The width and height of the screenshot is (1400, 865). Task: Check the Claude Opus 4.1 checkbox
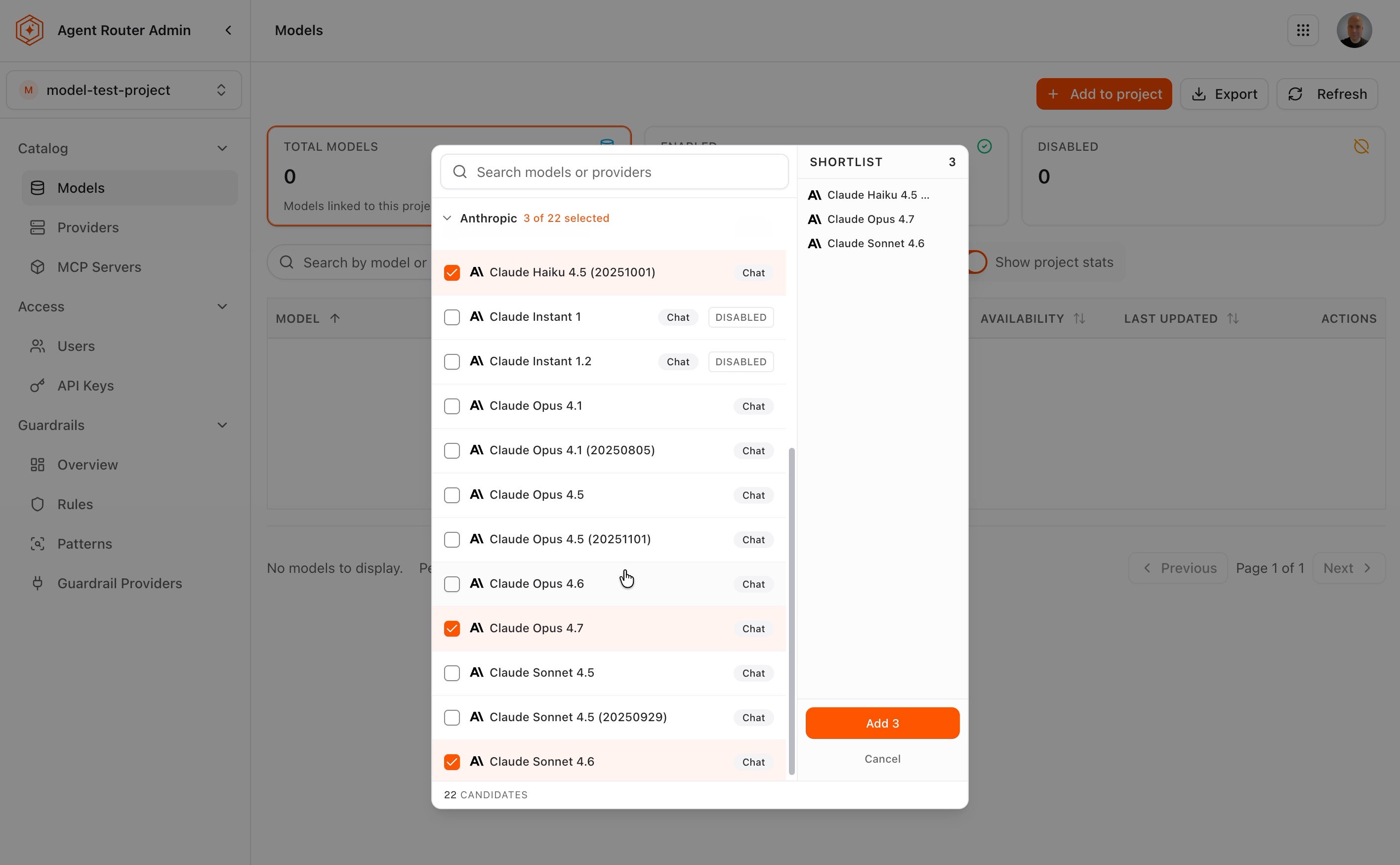point(452,406)
